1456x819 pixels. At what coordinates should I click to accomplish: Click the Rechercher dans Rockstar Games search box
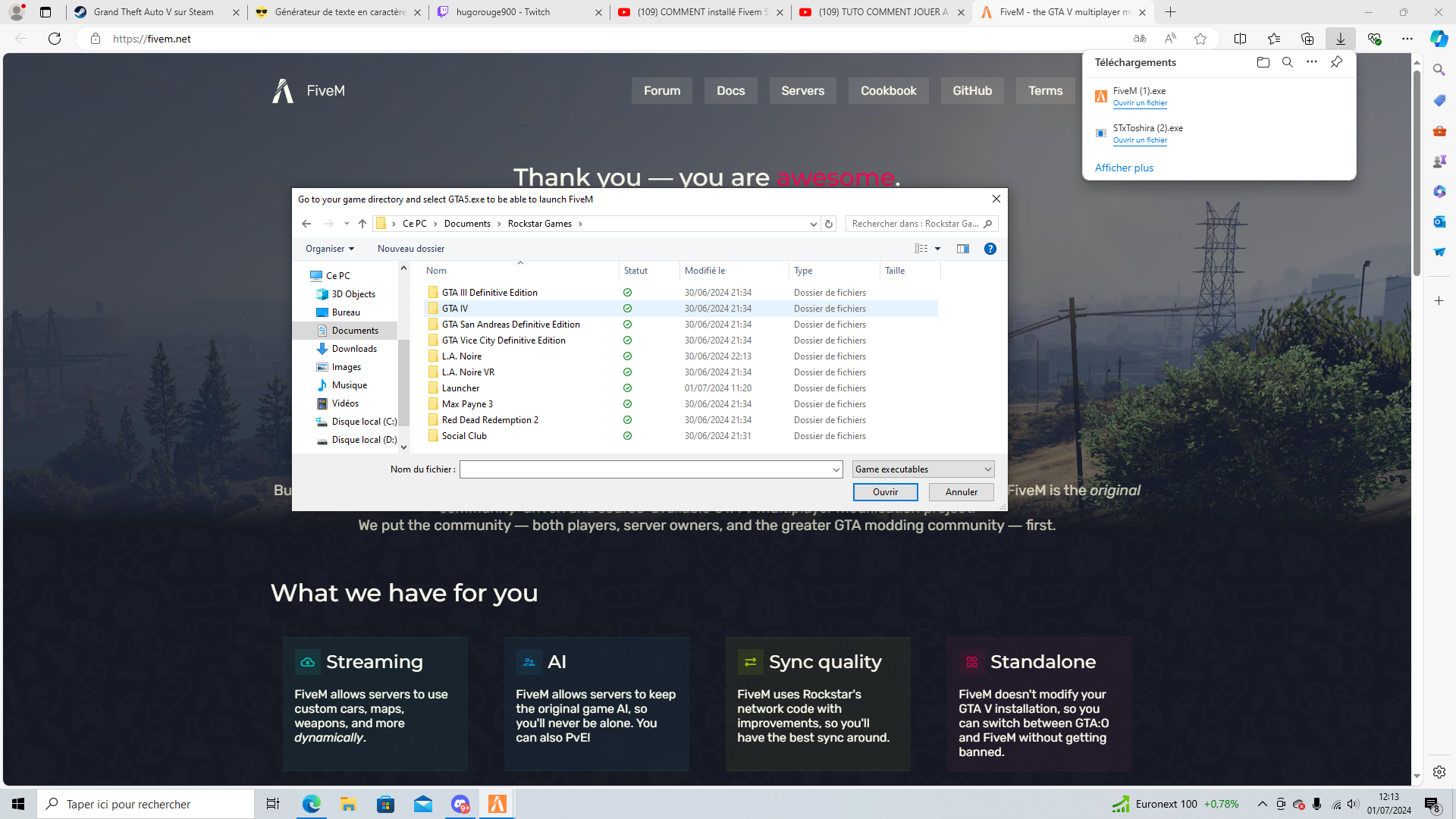click(x=921, y=224)
